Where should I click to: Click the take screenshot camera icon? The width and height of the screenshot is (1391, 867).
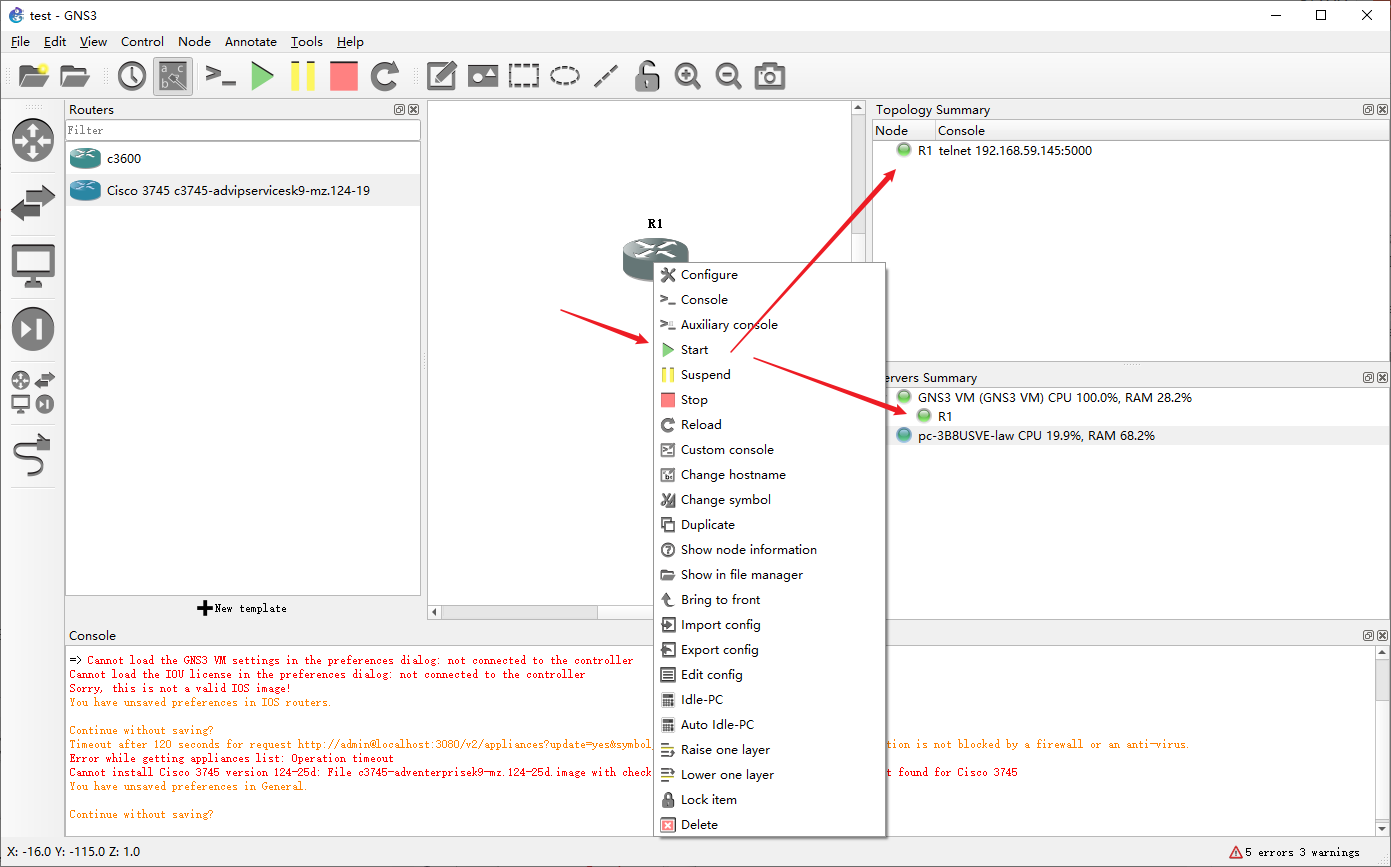770,76
